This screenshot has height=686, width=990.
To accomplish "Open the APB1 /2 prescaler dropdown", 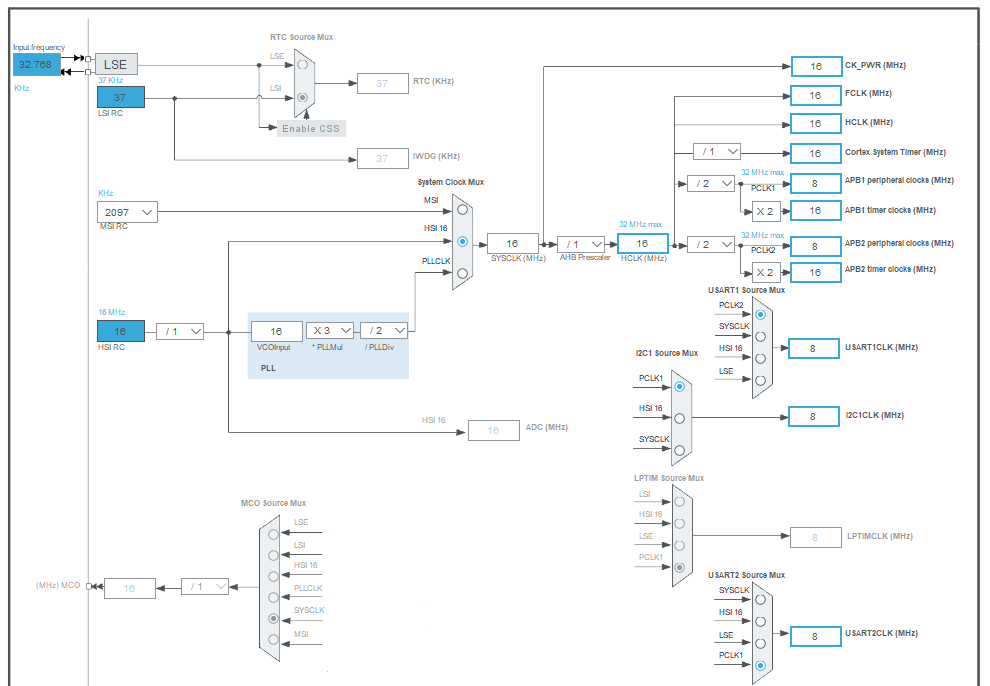I will point(710,184).
